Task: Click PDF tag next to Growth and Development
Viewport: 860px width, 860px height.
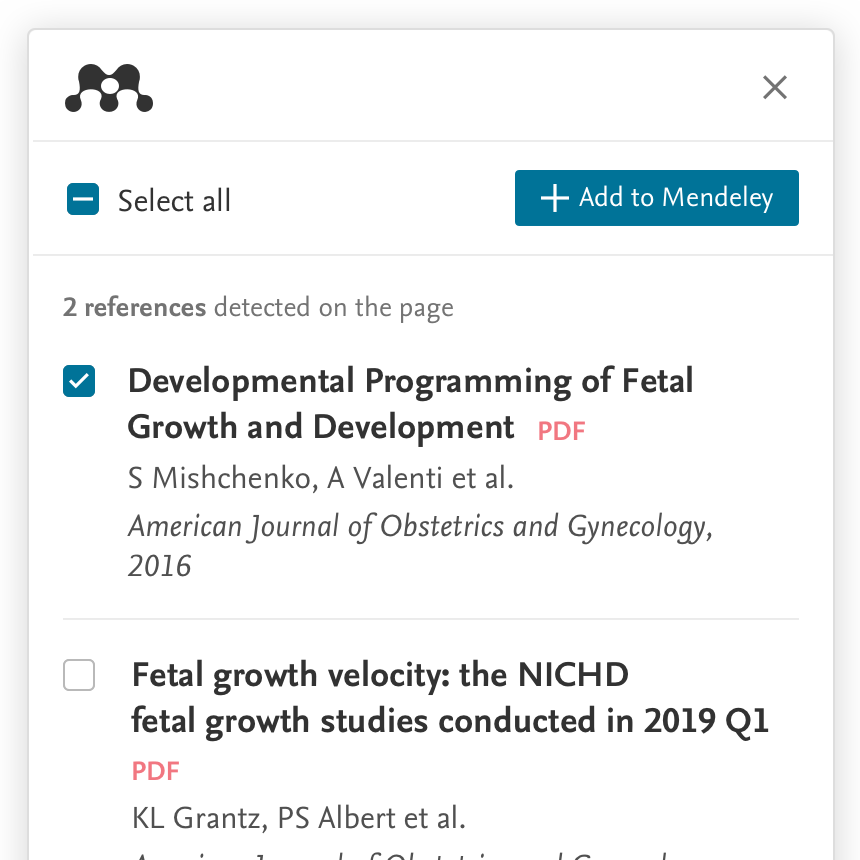Action: click(561, 431)
